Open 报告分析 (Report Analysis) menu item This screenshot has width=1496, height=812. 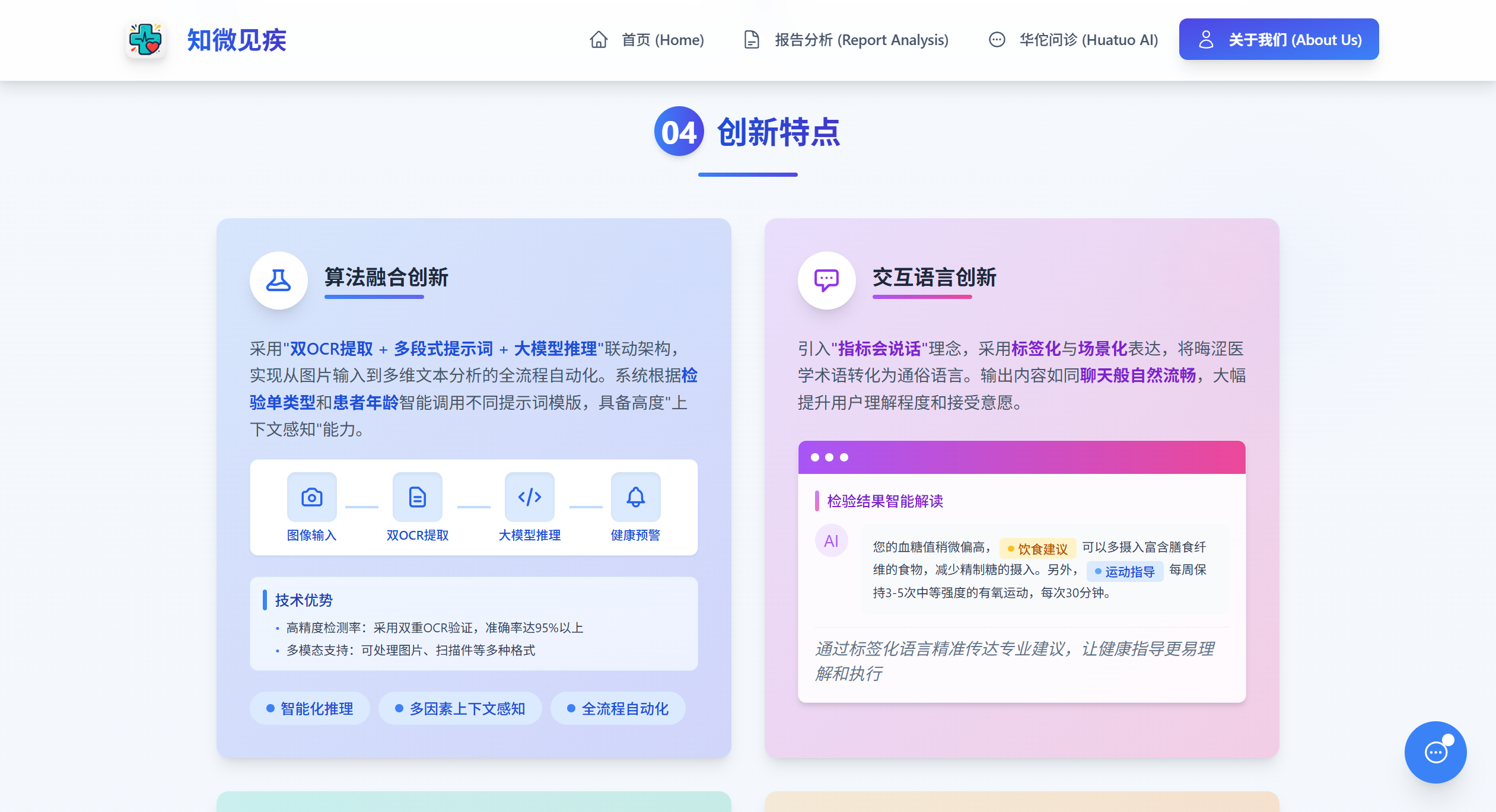846,40
